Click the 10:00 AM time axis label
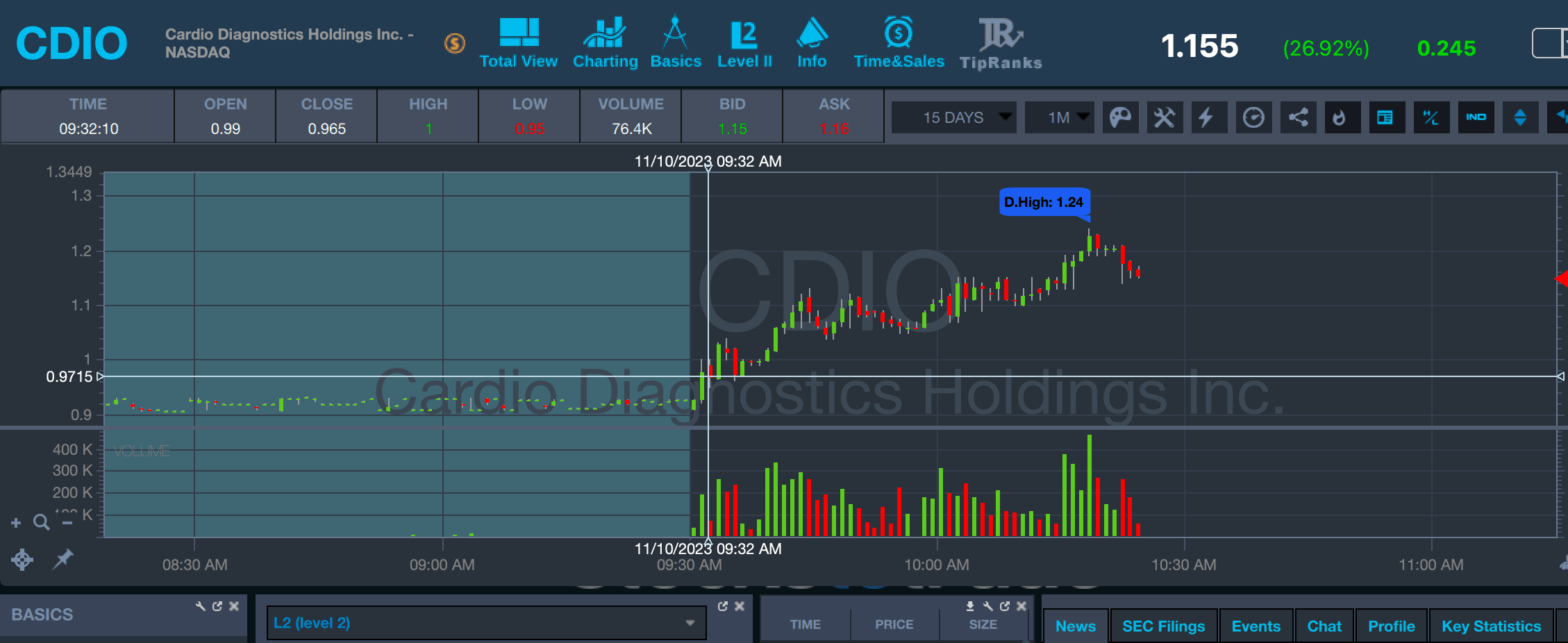 click(937, 565)
